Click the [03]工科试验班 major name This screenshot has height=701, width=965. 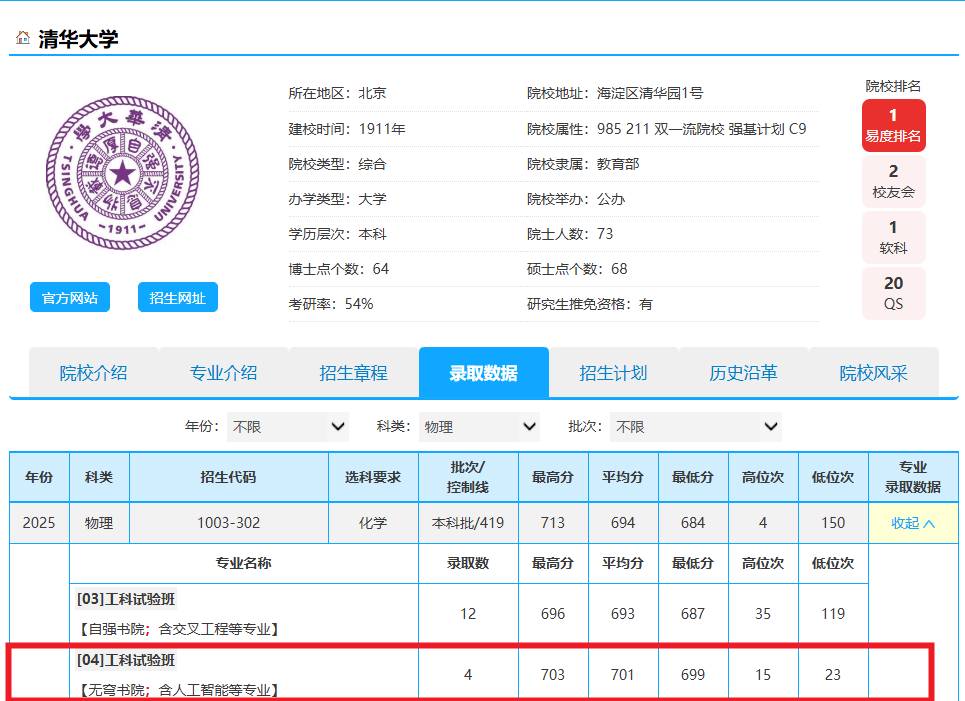click(x=126, y=599)
